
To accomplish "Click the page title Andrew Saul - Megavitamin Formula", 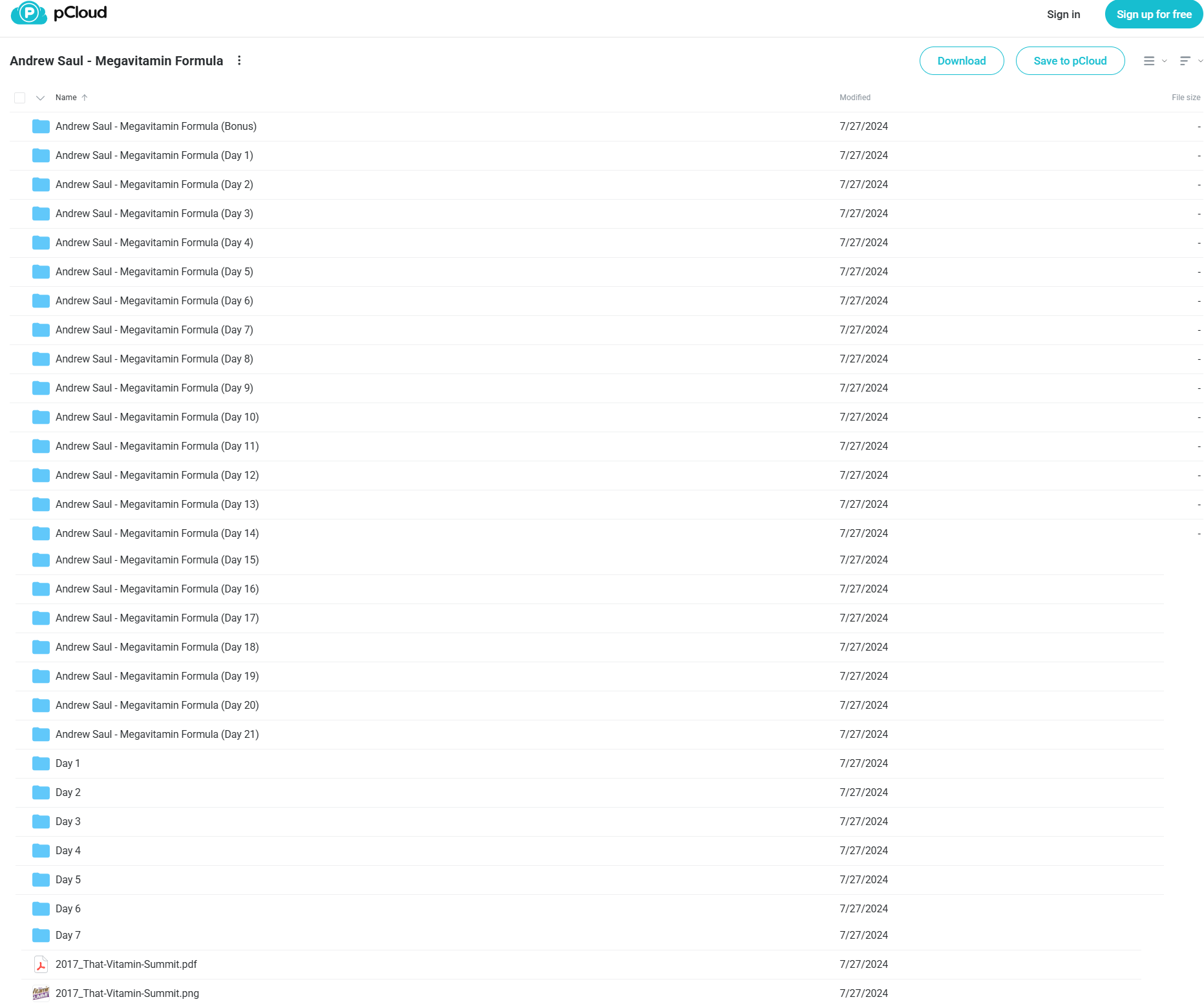I will pyautogui.click(x=116, y=61).
